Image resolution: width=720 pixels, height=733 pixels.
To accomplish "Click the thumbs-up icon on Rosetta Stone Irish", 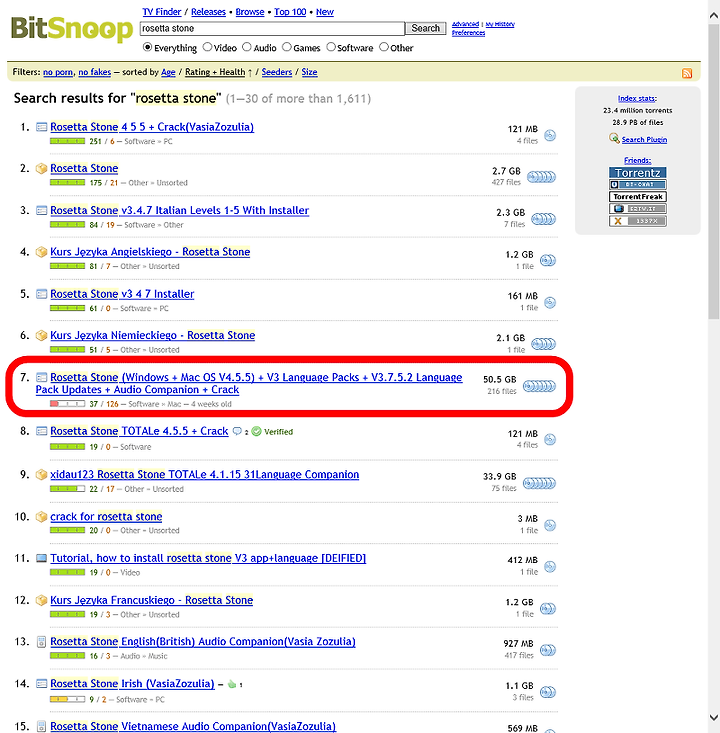I will [x=232, y=684].
